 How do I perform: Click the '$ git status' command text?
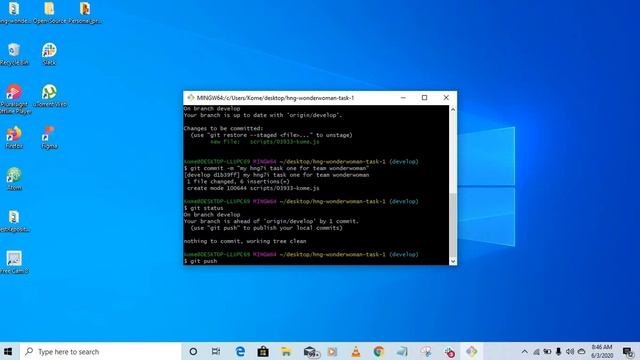point(204,208)
